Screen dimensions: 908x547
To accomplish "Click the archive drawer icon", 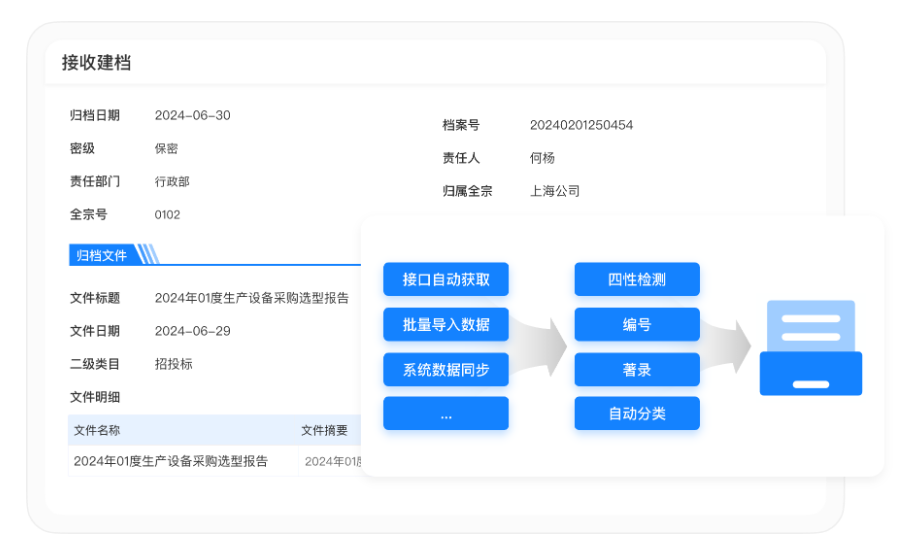I will click(810, 348).
